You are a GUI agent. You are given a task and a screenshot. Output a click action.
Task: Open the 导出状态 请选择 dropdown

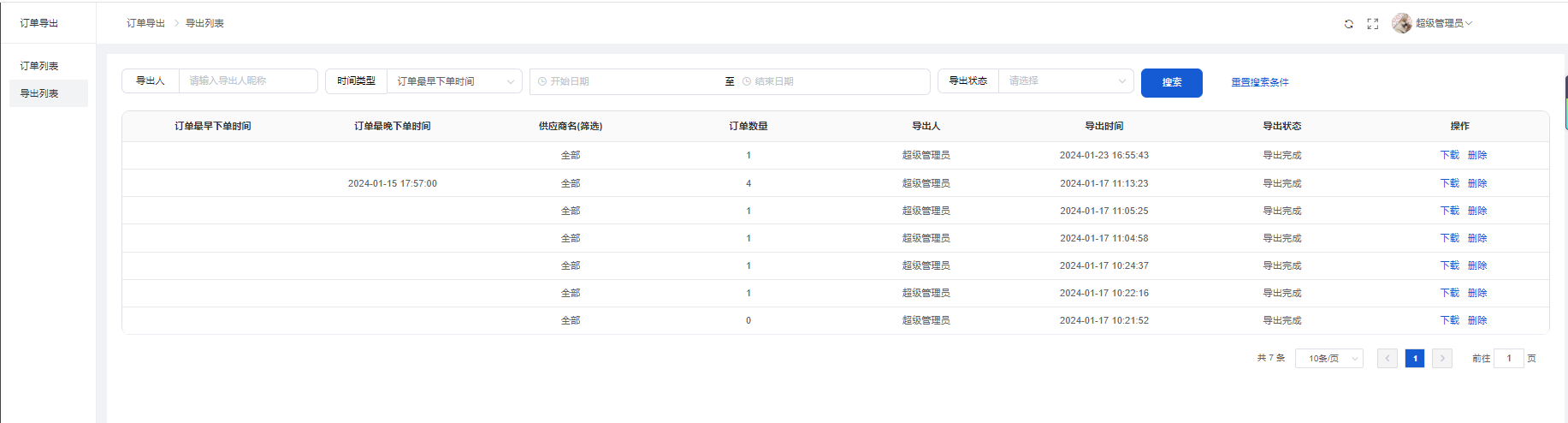1066,81
